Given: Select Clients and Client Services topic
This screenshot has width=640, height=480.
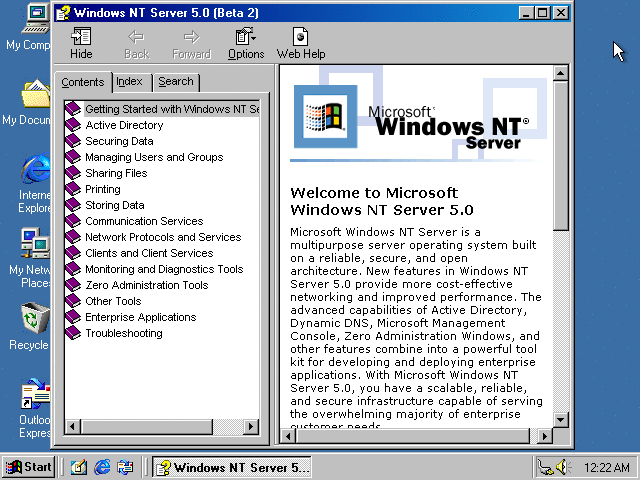Looking at the screenshot, I should 149,253.
